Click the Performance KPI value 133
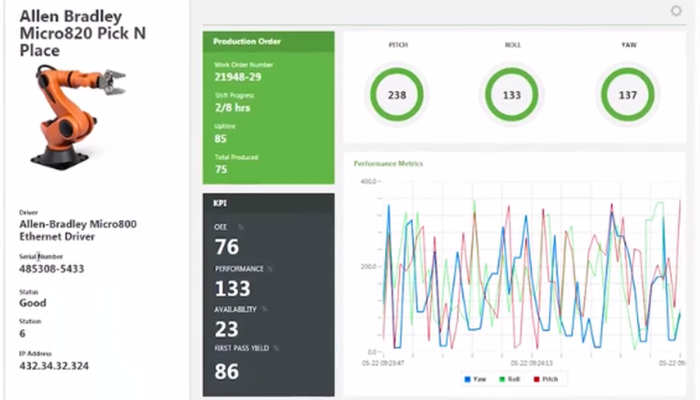This screenshot has height=400, width=700. [x=232, y=289]
